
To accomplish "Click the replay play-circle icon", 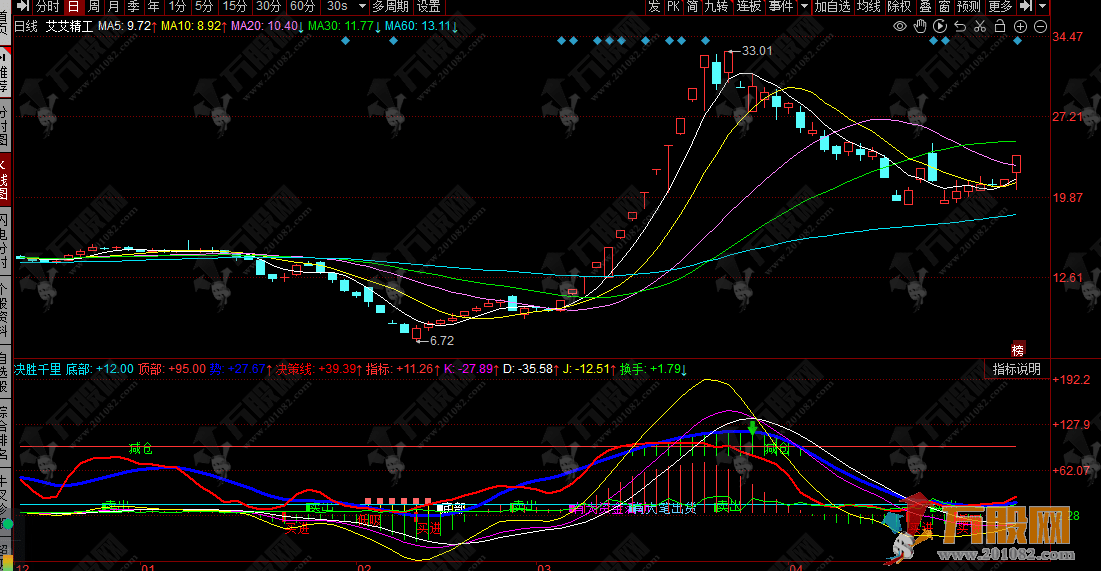I will pyautogui.click(x=940, y=26).
